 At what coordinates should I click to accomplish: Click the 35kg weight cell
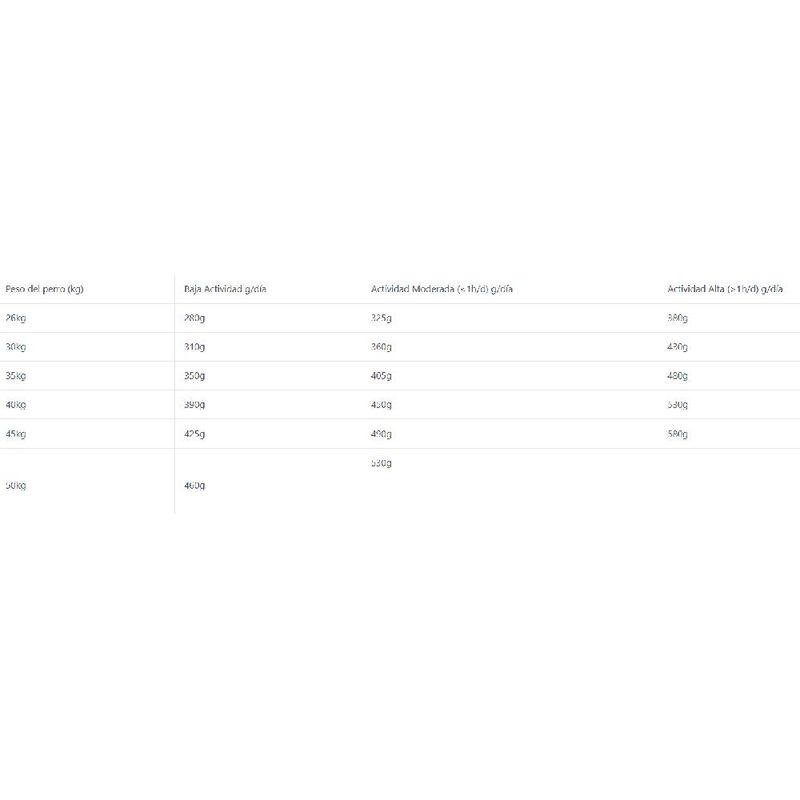(x=15, y=376)
